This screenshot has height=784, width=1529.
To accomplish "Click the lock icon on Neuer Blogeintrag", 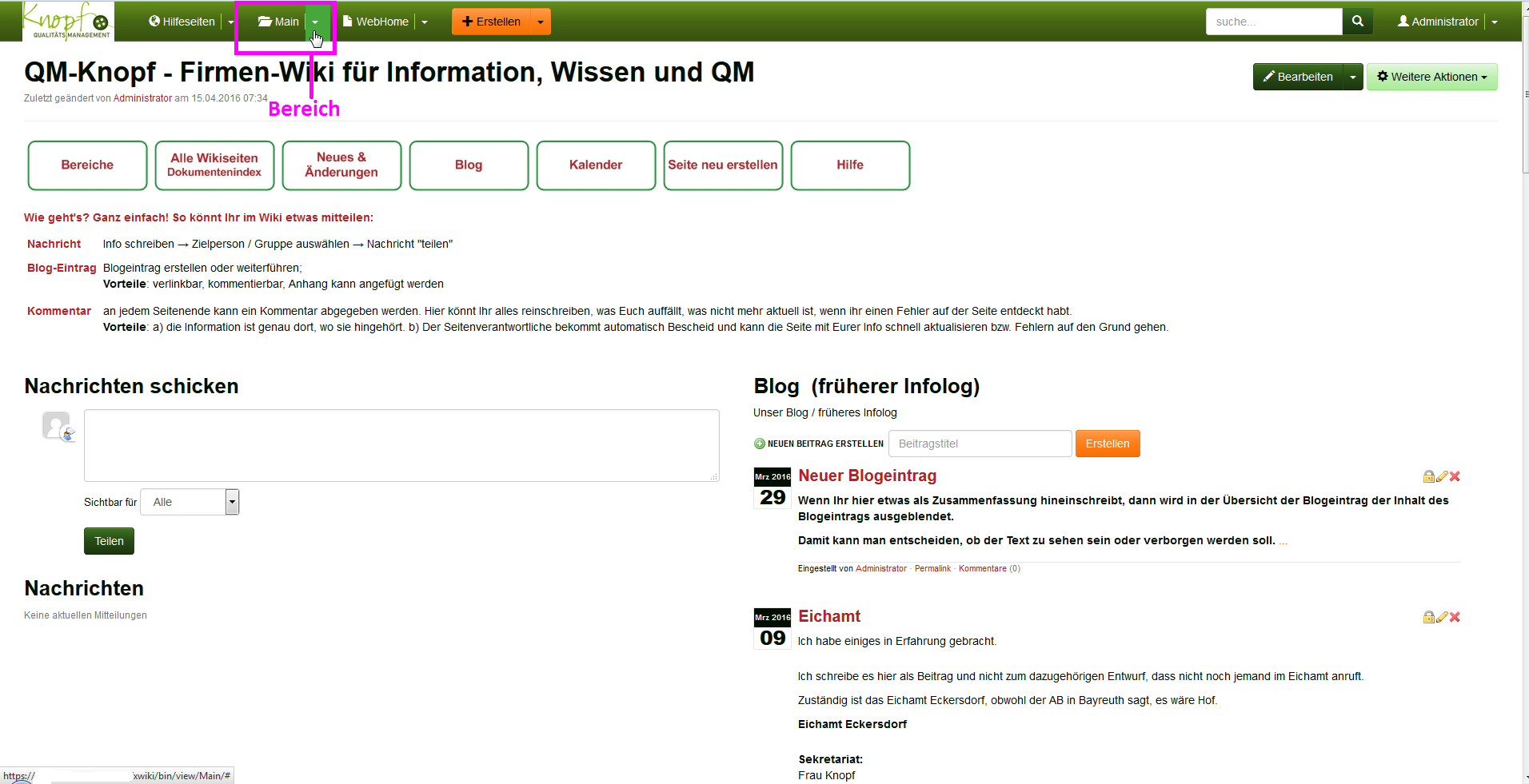I will pos(1428,476).
